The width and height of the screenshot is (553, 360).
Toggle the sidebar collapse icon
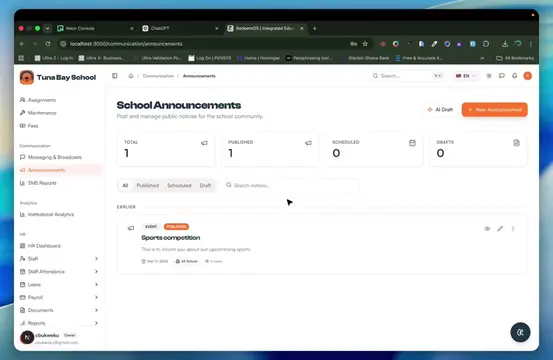115,76
